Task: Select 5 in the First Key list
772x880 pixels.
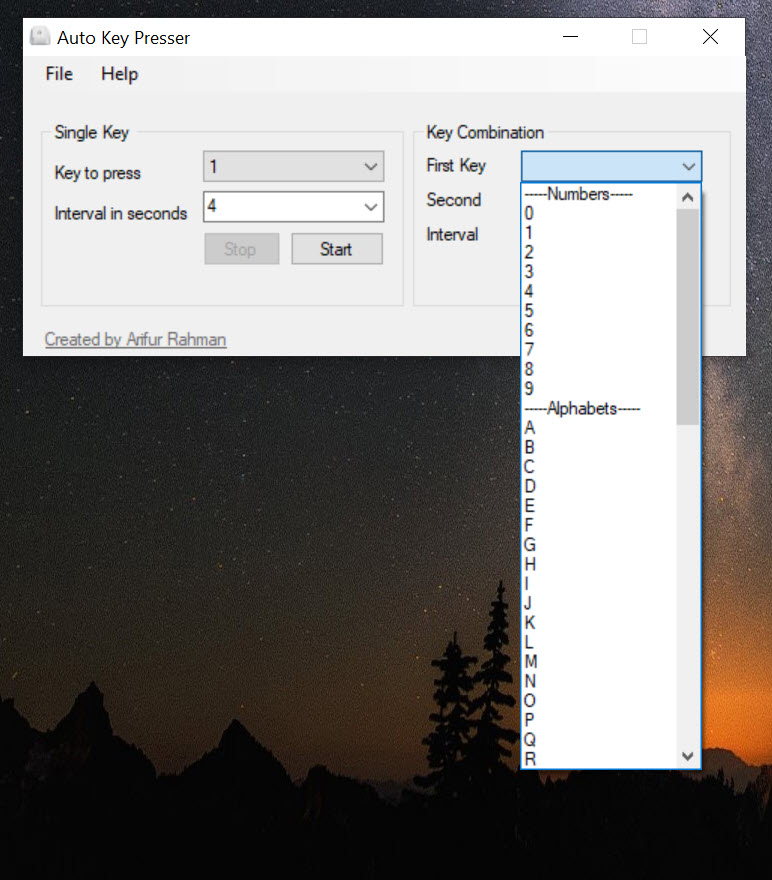Action: point(599,310)
